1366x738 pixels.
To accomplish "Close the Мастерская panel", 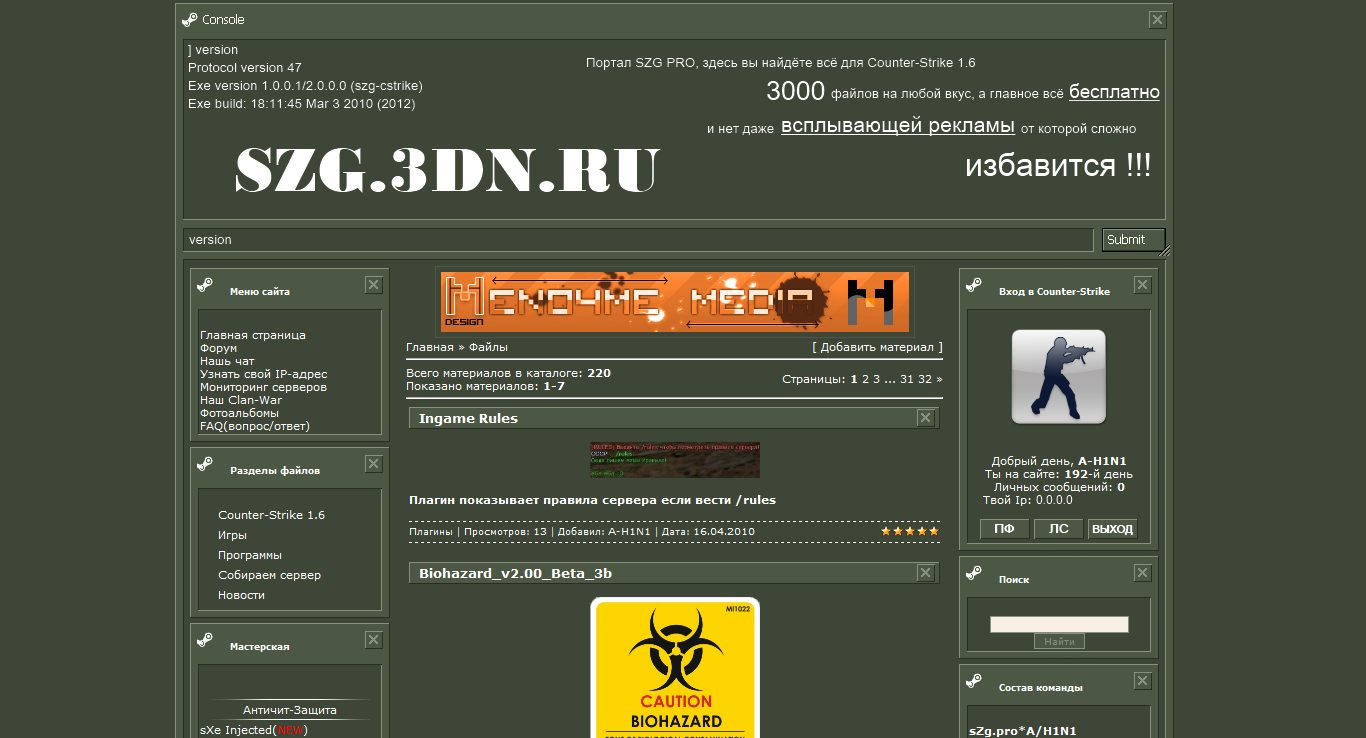I will [373, 640].
